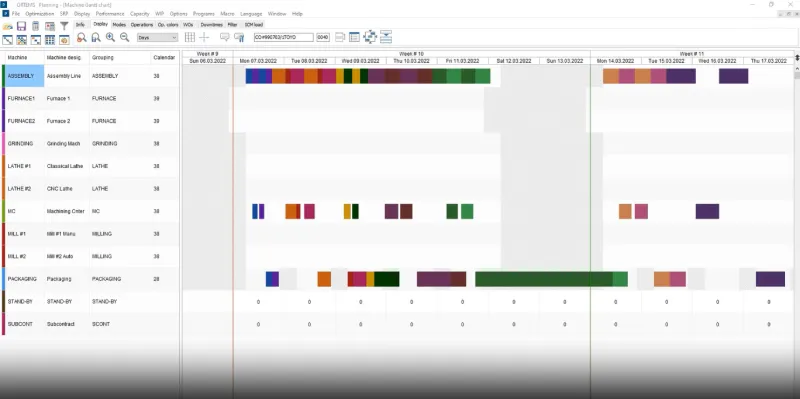Select the FURNACE1 machine row

pos(92,98)
